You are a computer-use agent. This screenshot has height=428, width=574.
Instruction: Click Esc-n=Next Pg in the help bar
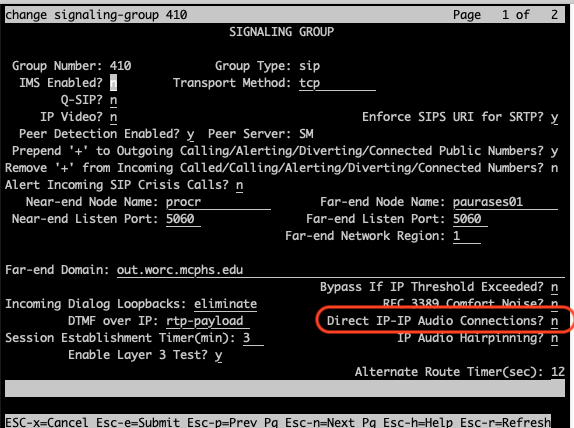tap(330, 422)
